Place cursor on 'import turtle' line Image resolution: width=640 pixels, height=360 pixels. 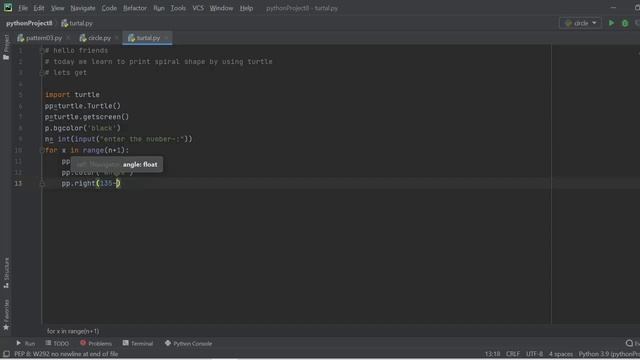click(x=72, y=95)
